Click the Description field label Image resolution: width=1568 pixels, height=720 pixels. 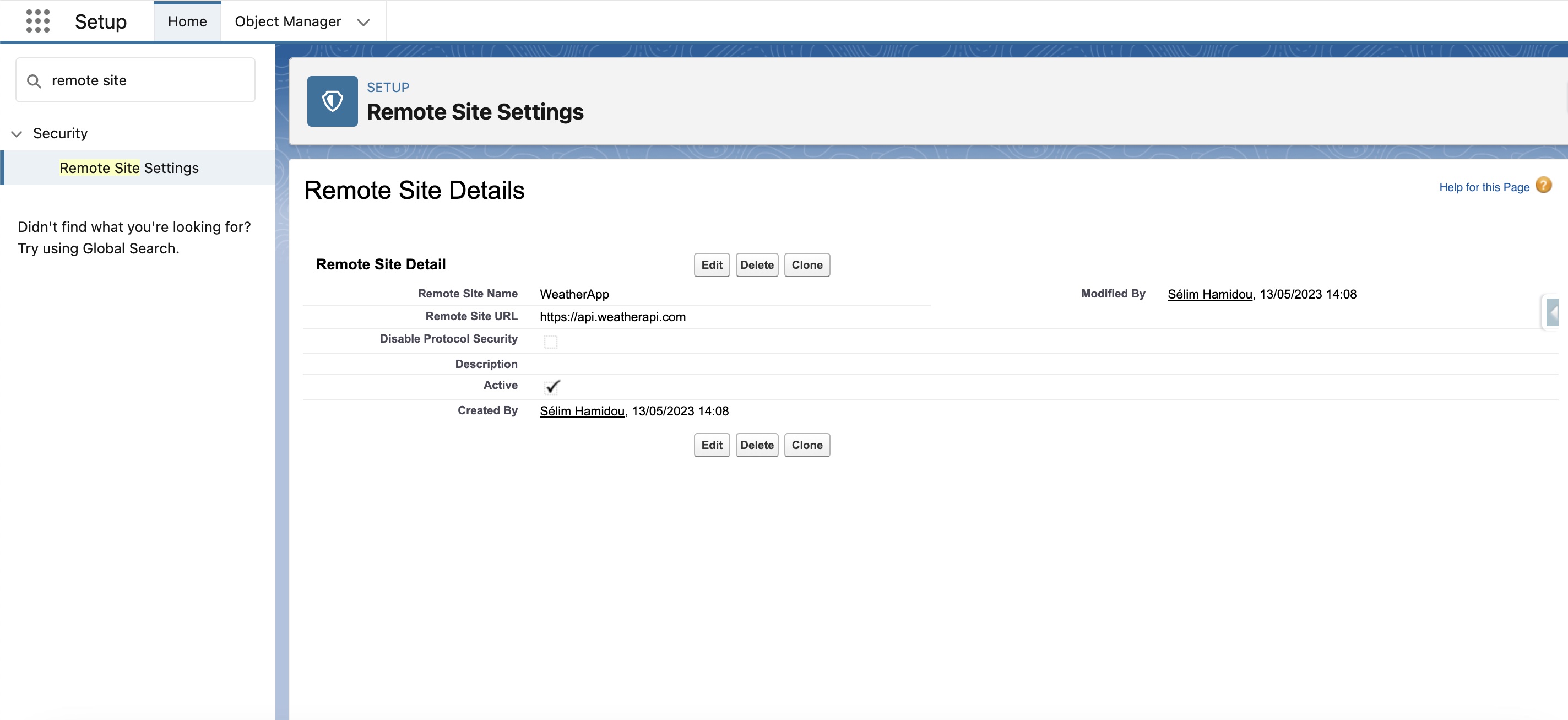click(486, 364)
